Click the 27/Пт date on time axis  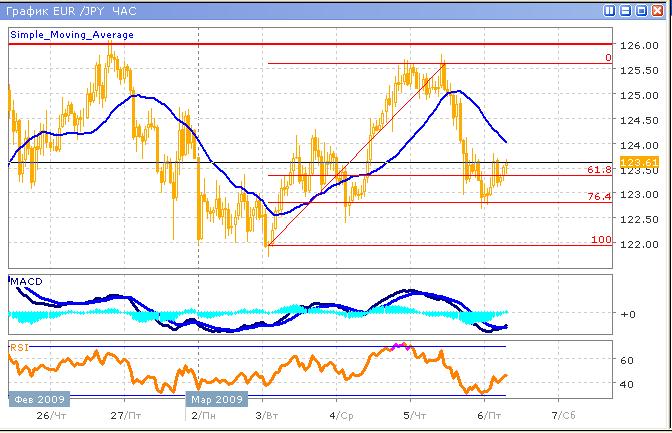[124, 415]
